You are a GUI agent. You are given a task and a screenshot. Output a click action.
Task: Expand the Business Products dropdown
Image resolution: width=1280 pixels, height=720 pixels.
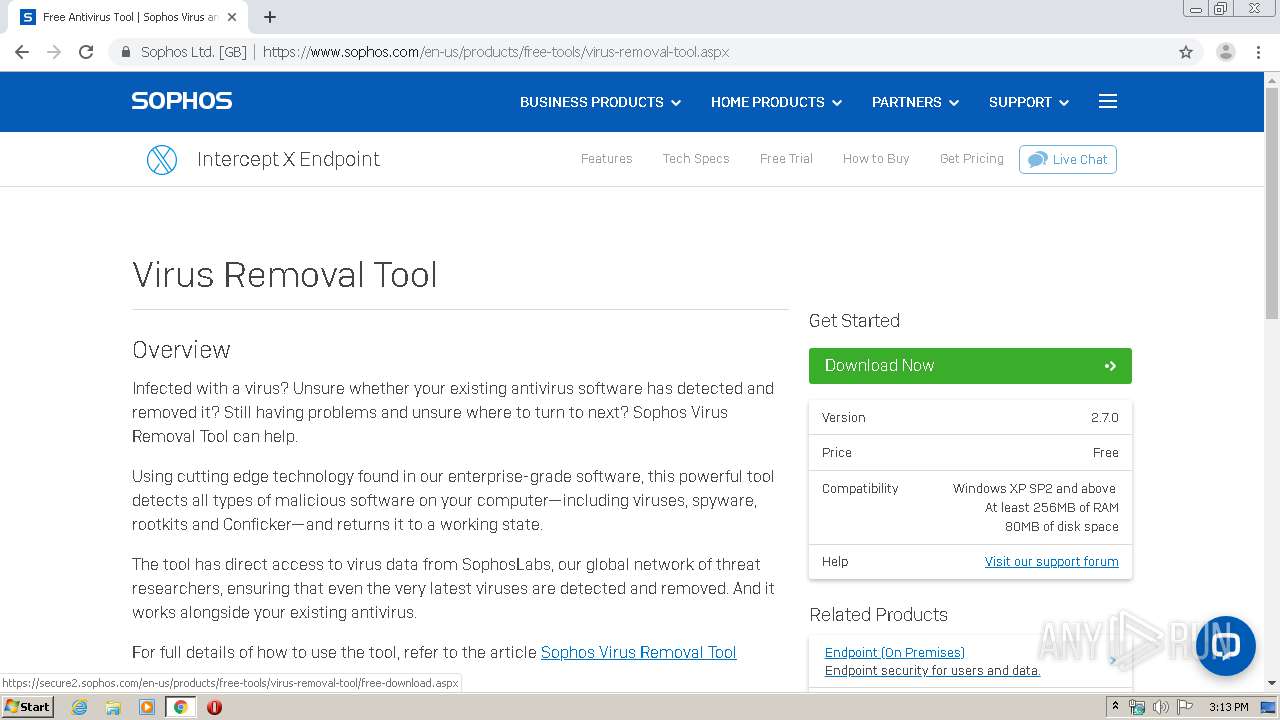600,102
